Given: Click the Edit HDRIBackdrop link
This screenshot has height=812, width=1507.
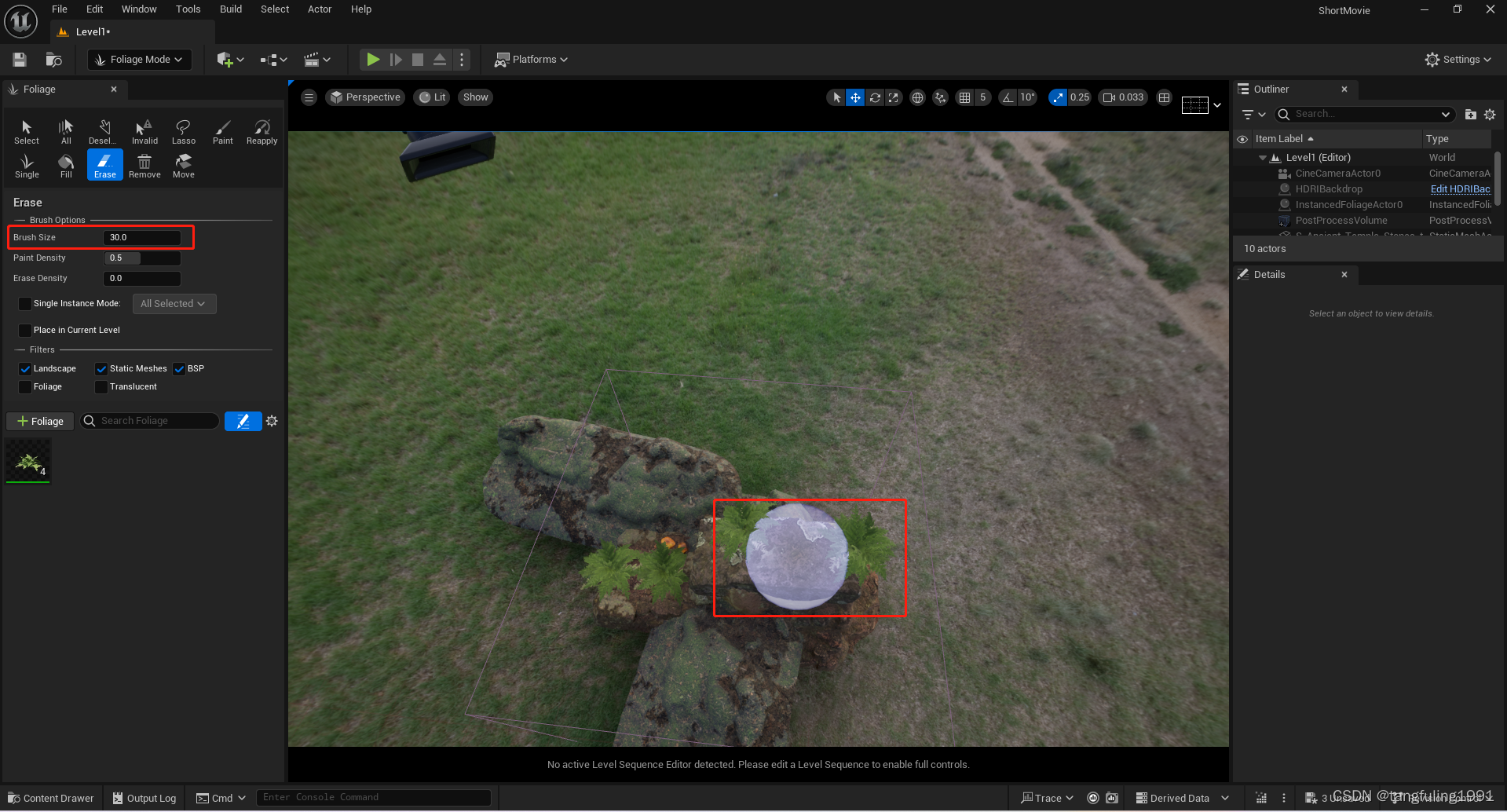Looking at the screenshot, I should 1460,189.
